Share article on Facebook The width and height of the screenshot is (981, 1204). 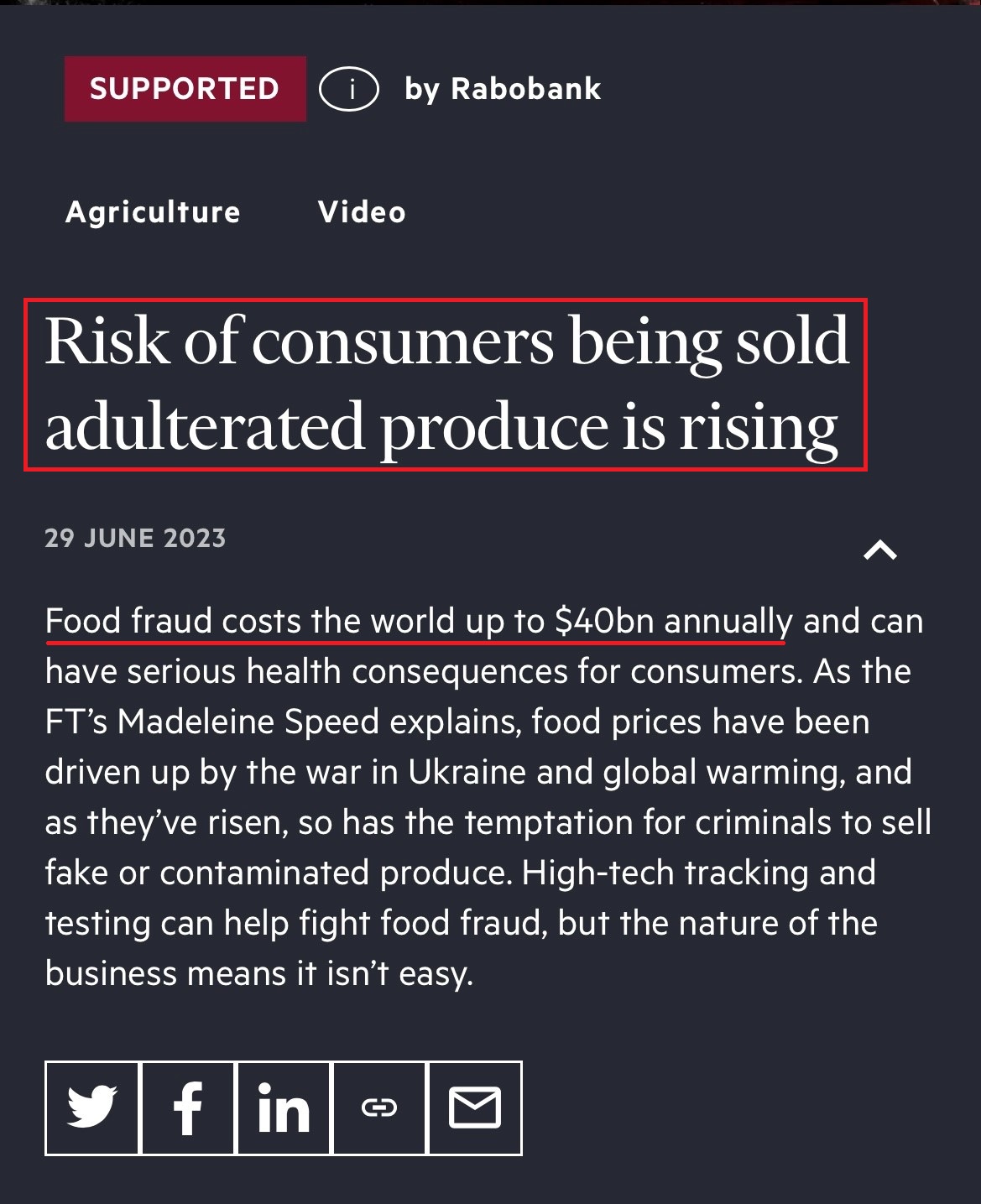[x=188, y=1108]
